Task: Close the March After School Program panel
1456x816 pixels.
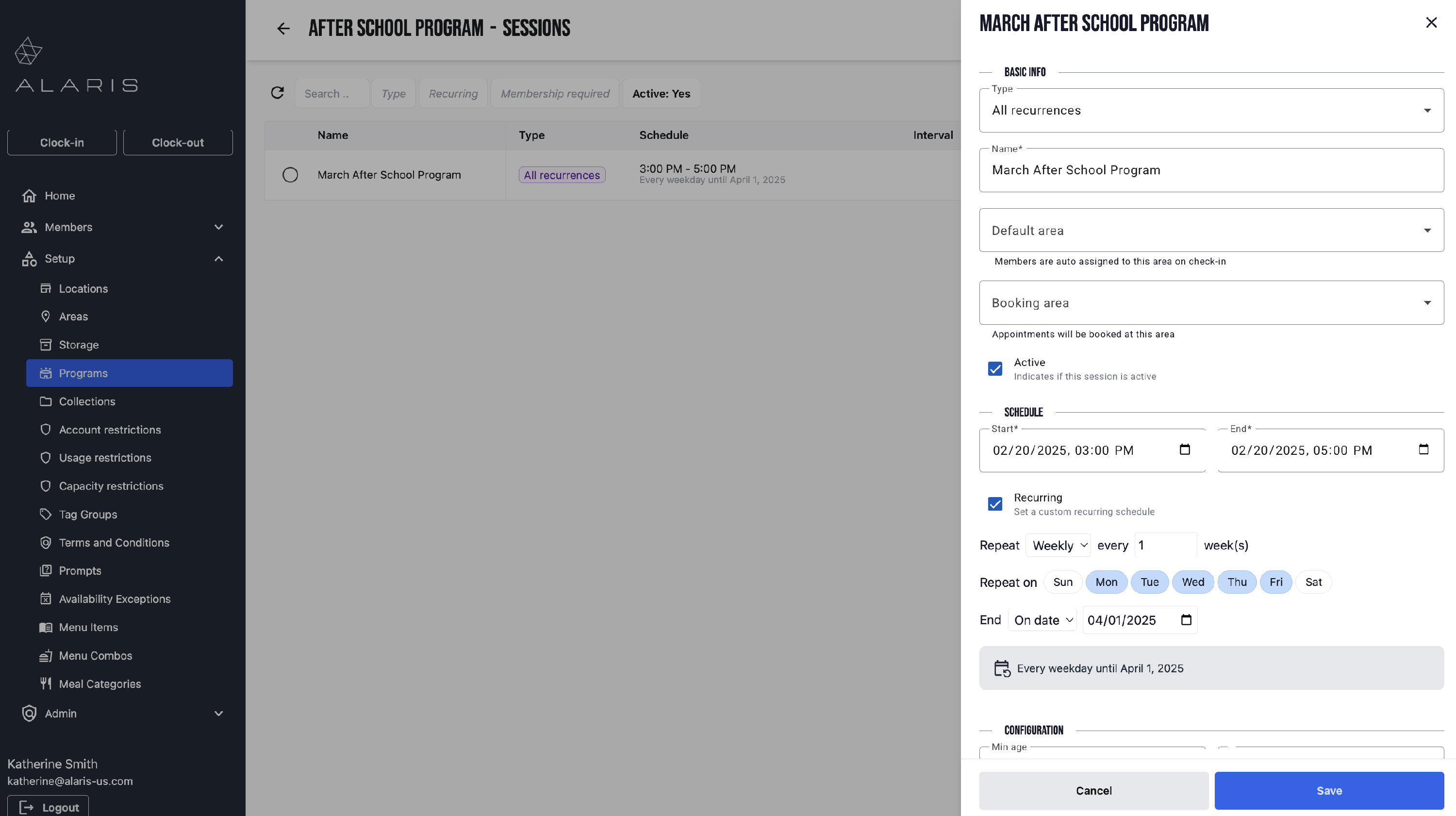Action: point(1431,23)
